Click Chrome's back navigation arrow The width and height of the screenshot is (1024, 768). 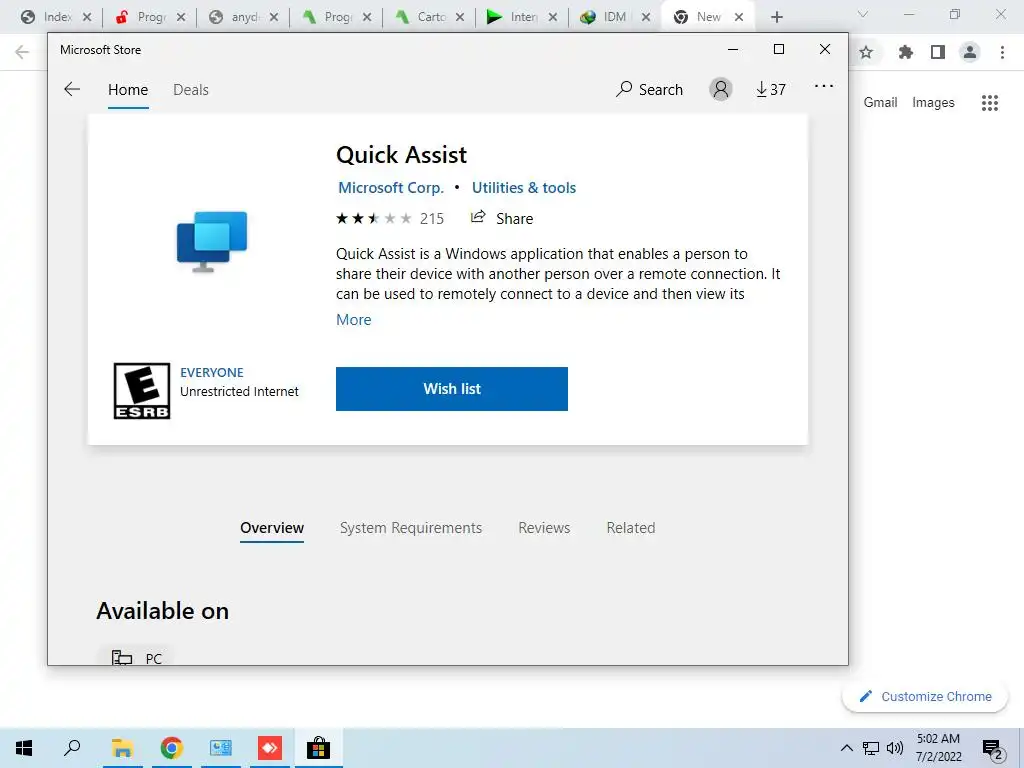click(x=22, y=52)
